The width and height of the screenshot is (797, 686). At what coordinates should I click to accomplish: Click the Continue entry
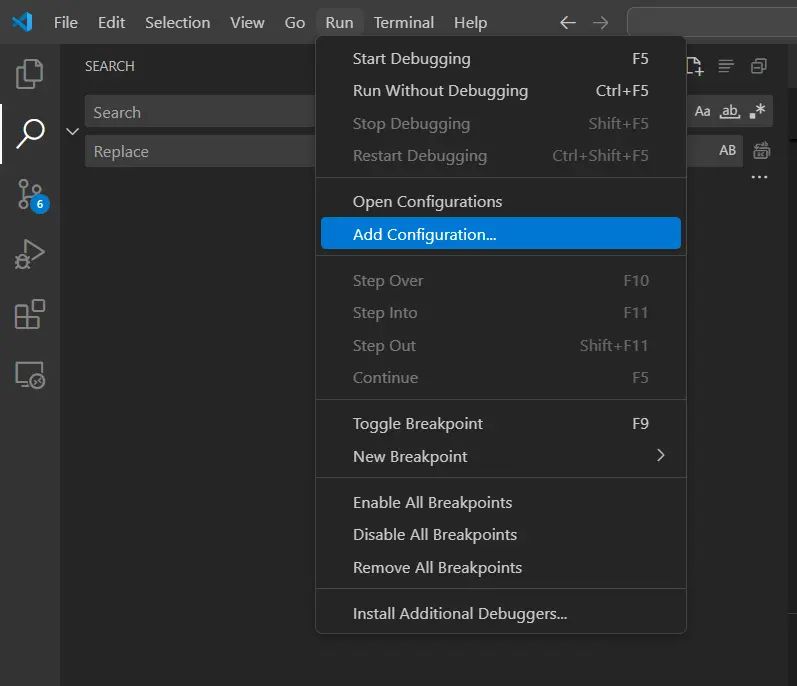click(x=501, y=378)
